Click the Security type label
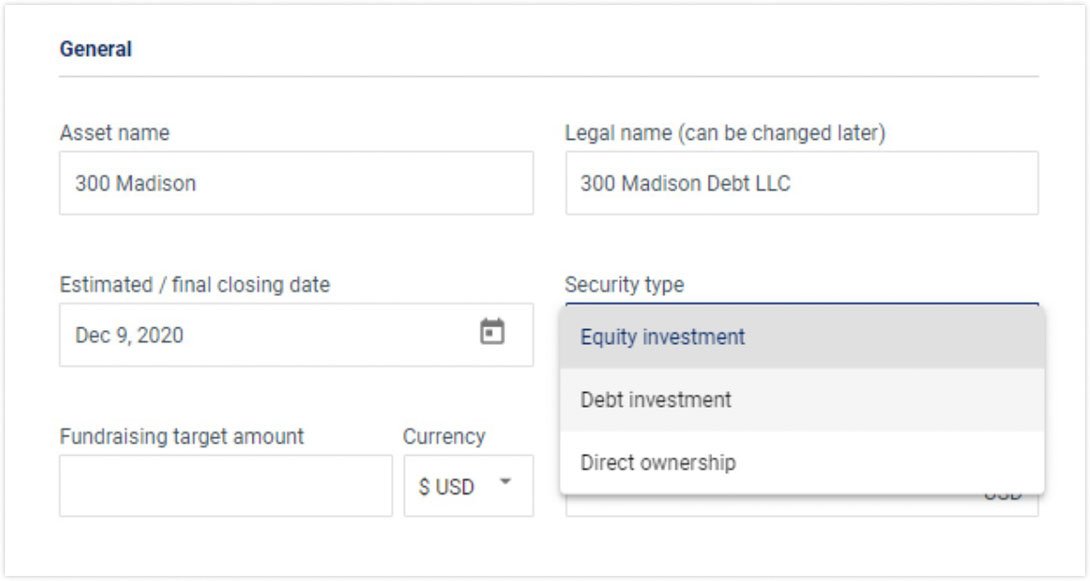Image resolution: width=1090 pixels, height=581 pixels. click(x=624, y=284)
